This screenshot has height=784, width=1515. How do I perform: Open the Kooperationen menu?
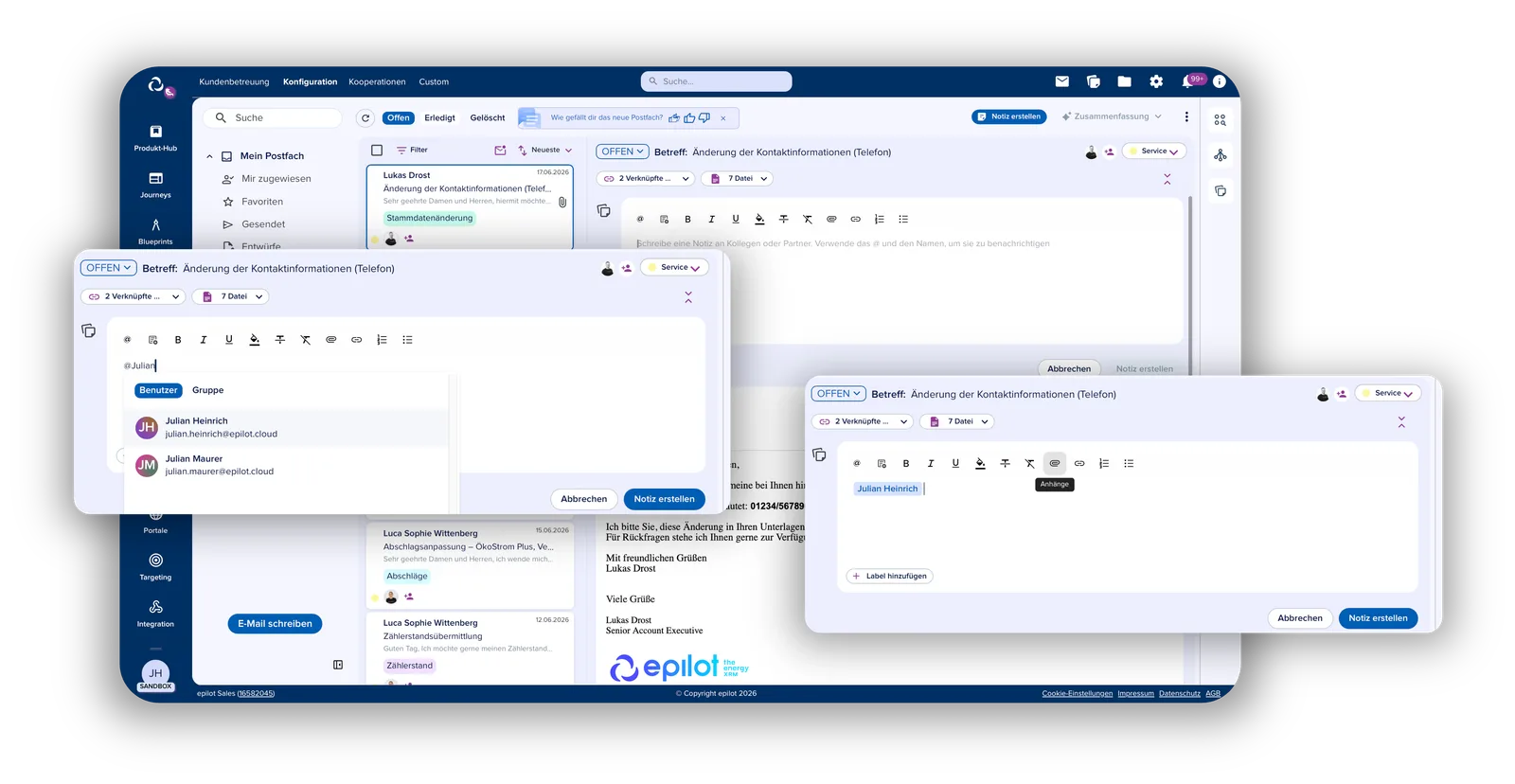point(377,81)
